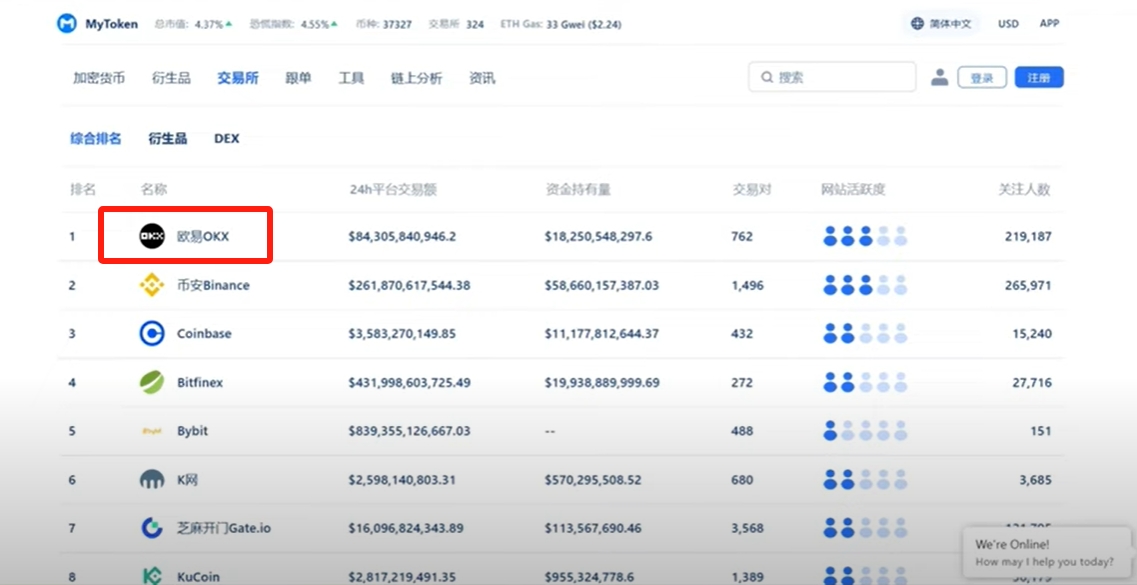The width and height of the screenshot is (1137, 585).
Task: Open the 跟单 navigation item
Action: (x=298, y=78)
